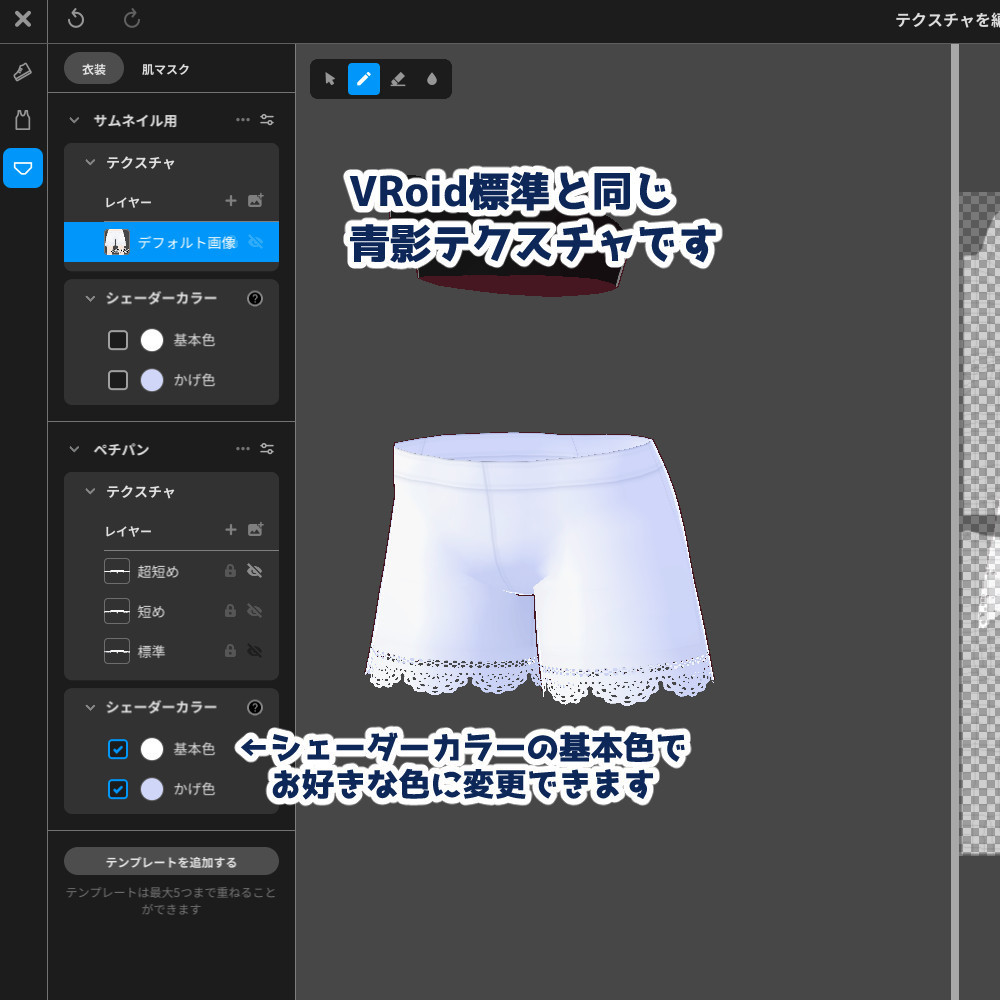Disable the かげ色 checkbox in ペチパン
The image size is (1000, 1000).
(x=118, y=789)
